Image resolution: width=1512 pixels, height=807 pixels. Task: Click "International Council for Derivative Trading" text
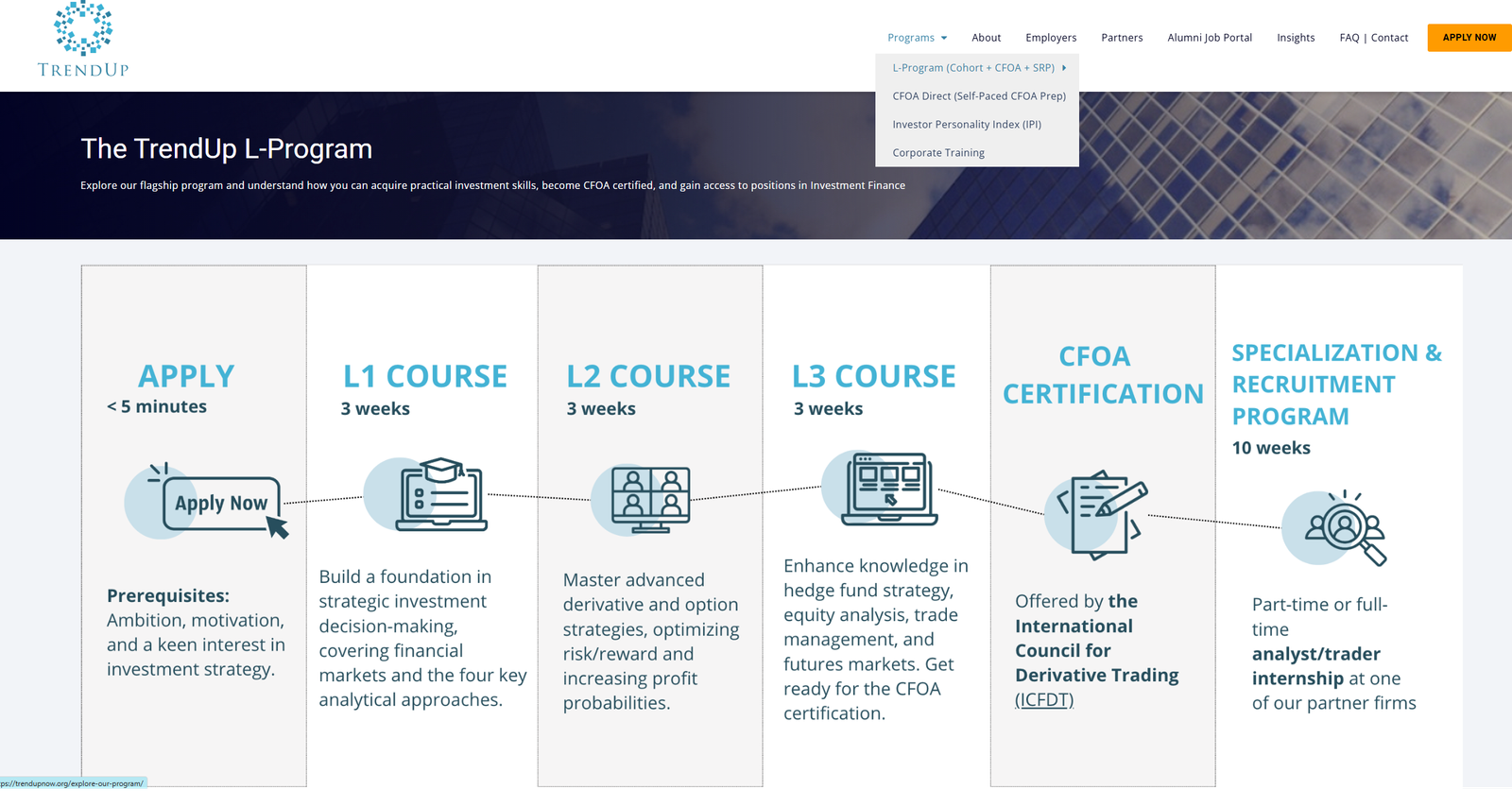1097,651
